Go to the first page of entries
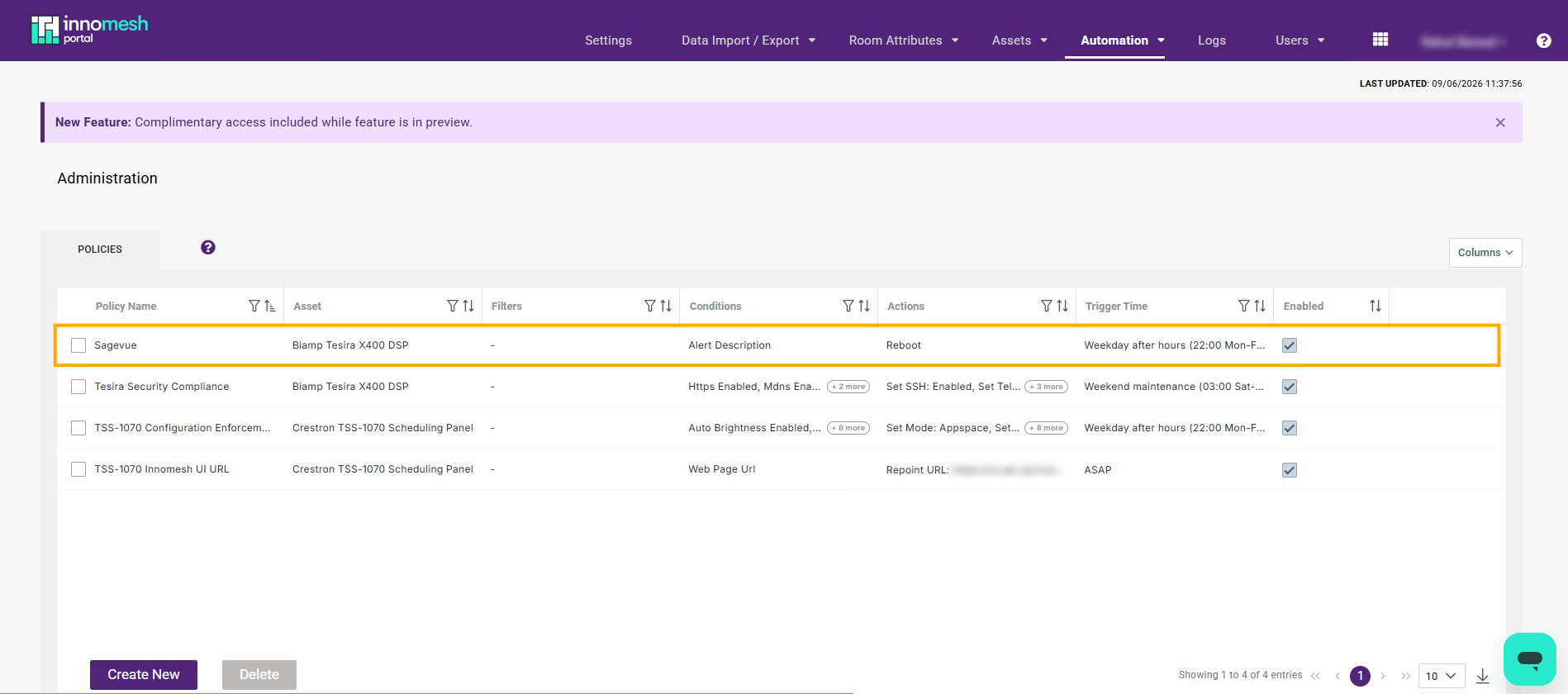Image resolution: width=1568 pixels, height=694 pixels. (x=1315, y=676)
